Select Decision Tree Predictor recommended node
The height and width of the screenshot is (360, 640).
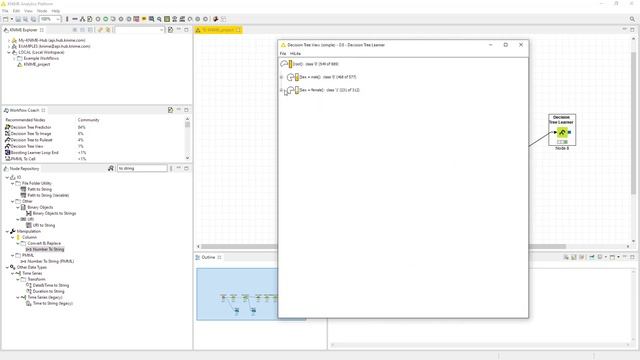point(31,127)
